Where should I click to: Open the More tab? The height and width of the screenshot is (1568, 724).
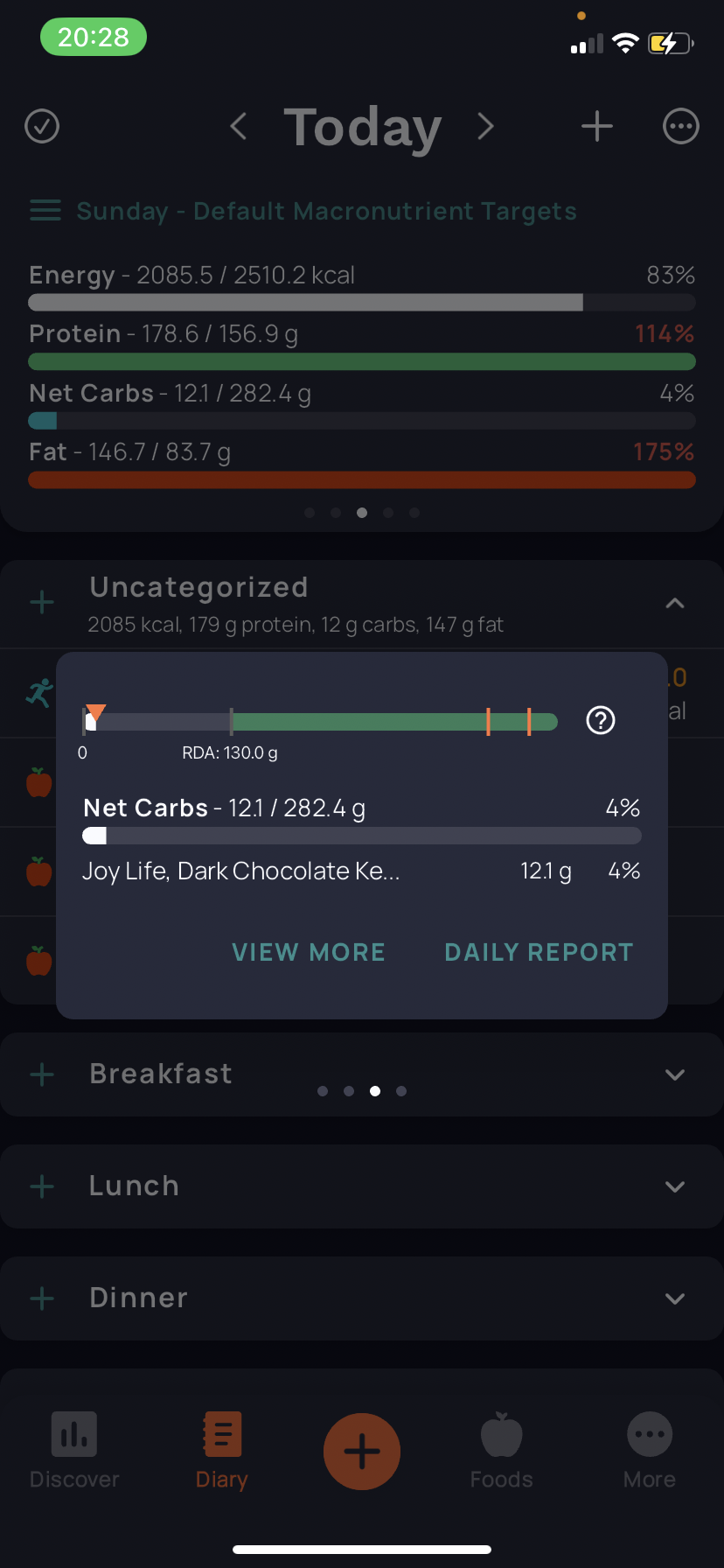point(650,1451)
